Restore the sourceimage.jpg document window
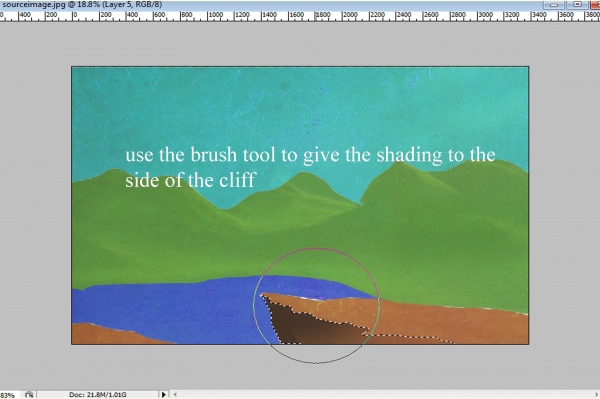 (x=577, y=5)
